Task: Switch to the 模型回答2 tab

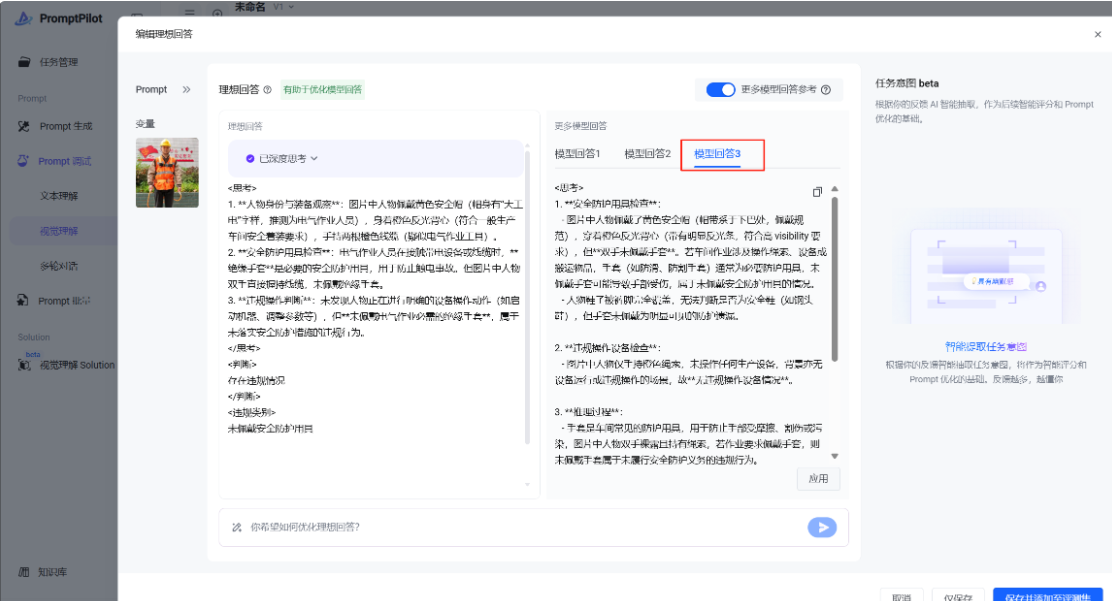Action: pos(647,153)
